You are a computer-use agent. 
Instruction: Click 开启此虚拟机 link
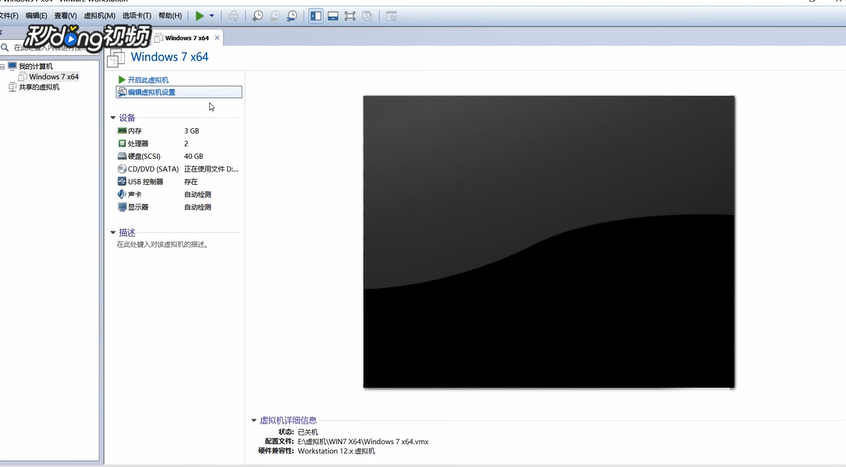click(x=148, y=80)
